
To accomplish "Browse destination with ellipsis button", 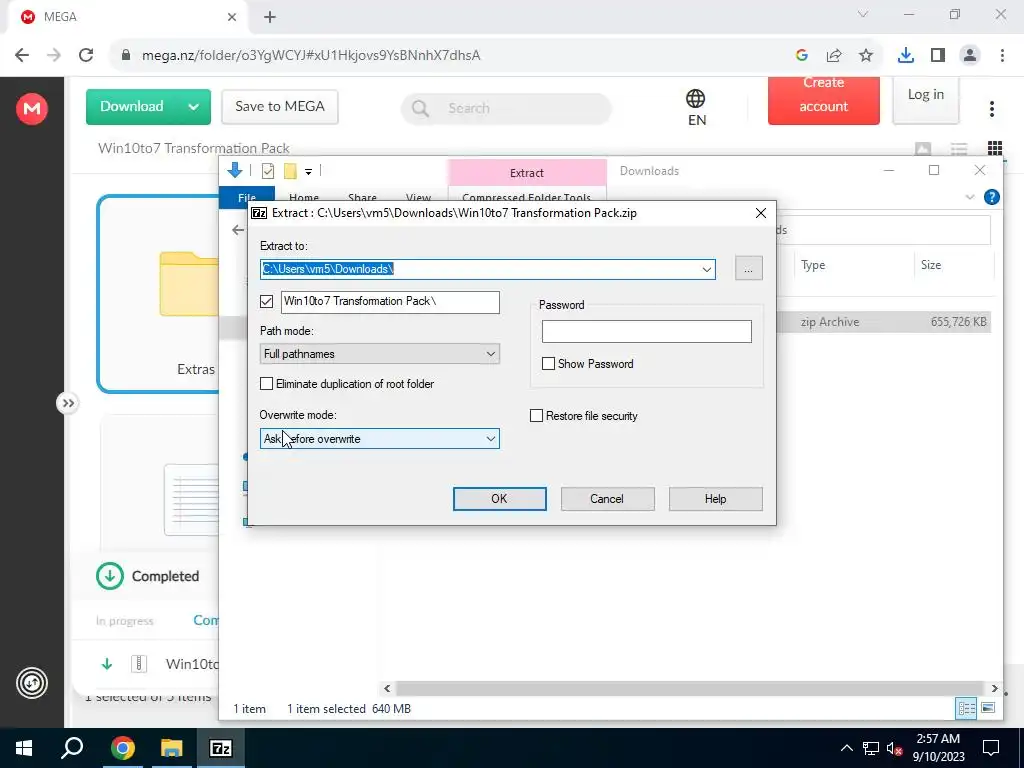I will tap(748, 268).
